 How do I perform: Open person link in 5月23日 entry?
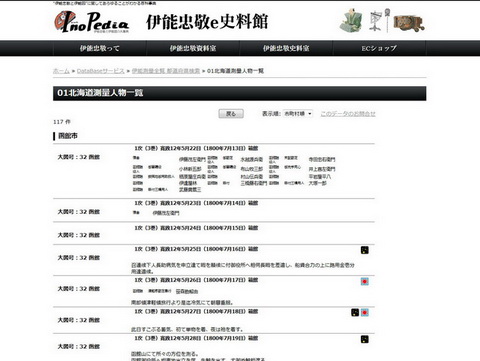pos(166,213)
